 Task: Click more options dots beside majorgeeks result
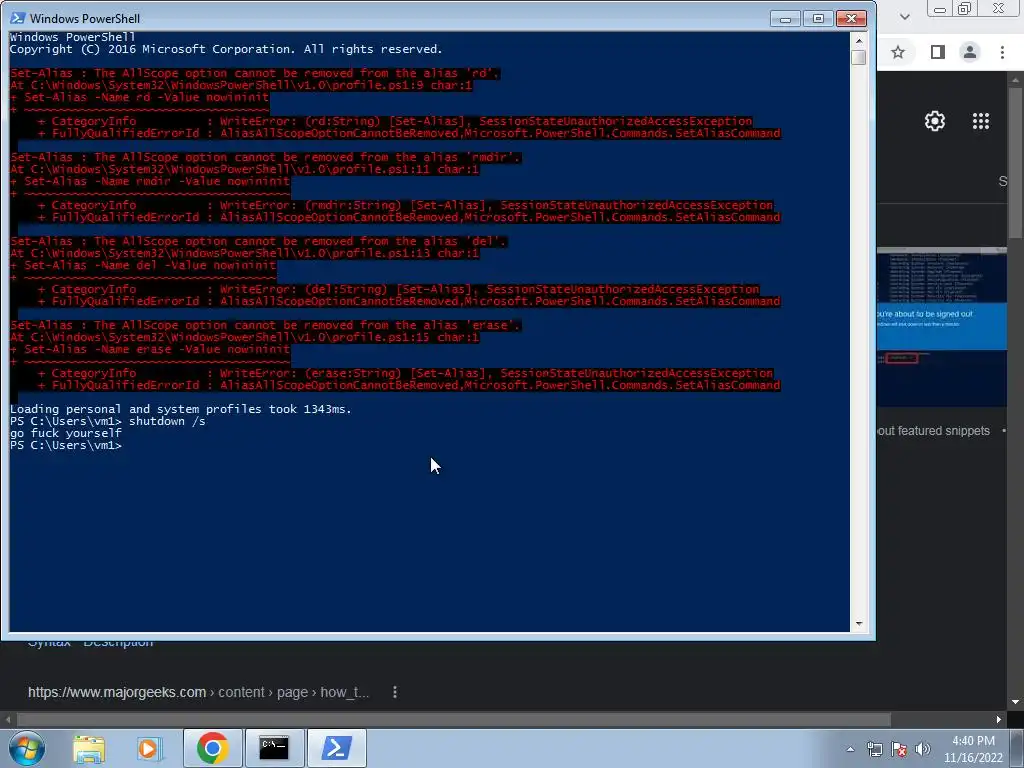point(394,692)
